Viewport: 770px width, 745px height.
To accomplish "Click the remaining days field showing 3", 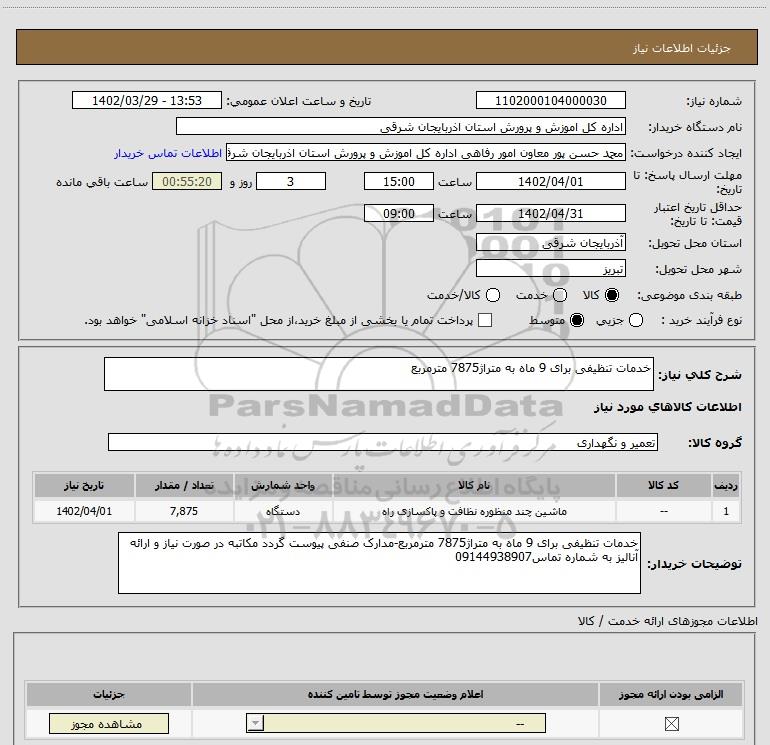I will point(291,182).
